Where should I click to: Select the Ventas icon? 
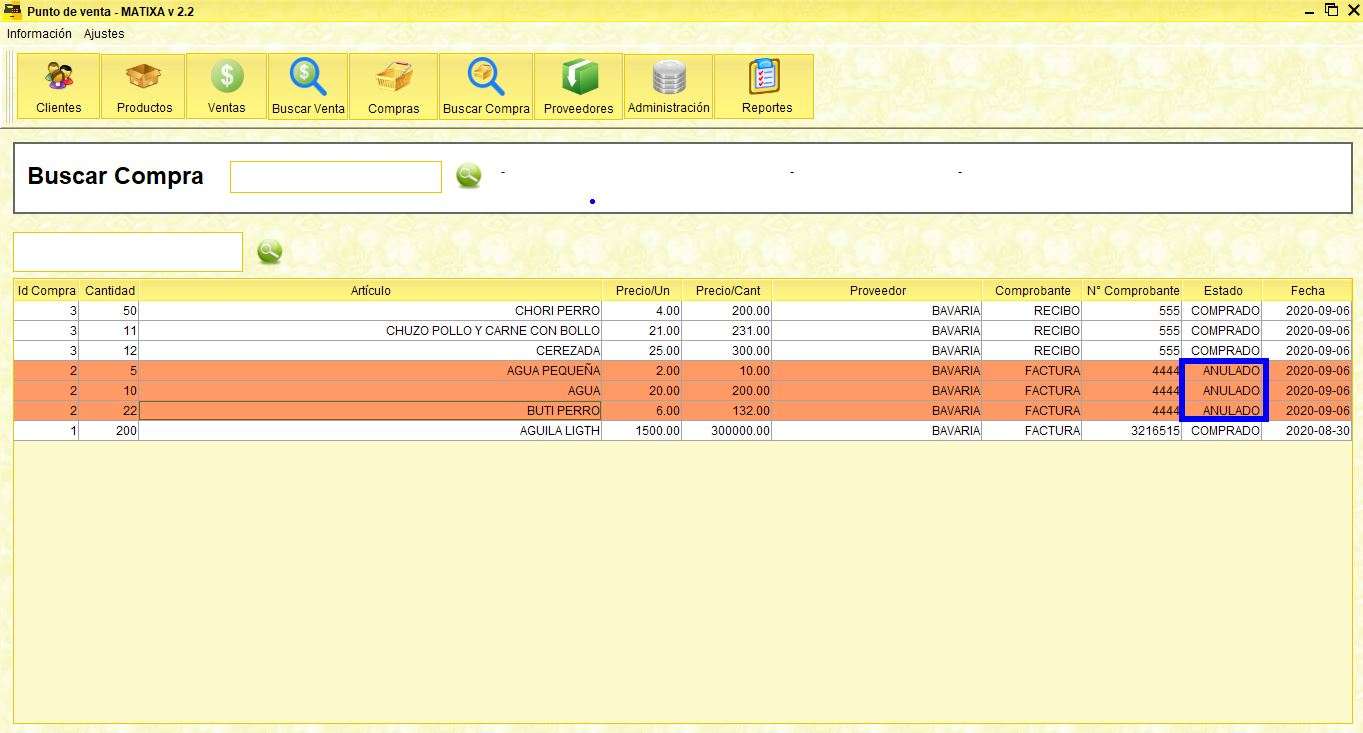[225, 85]
